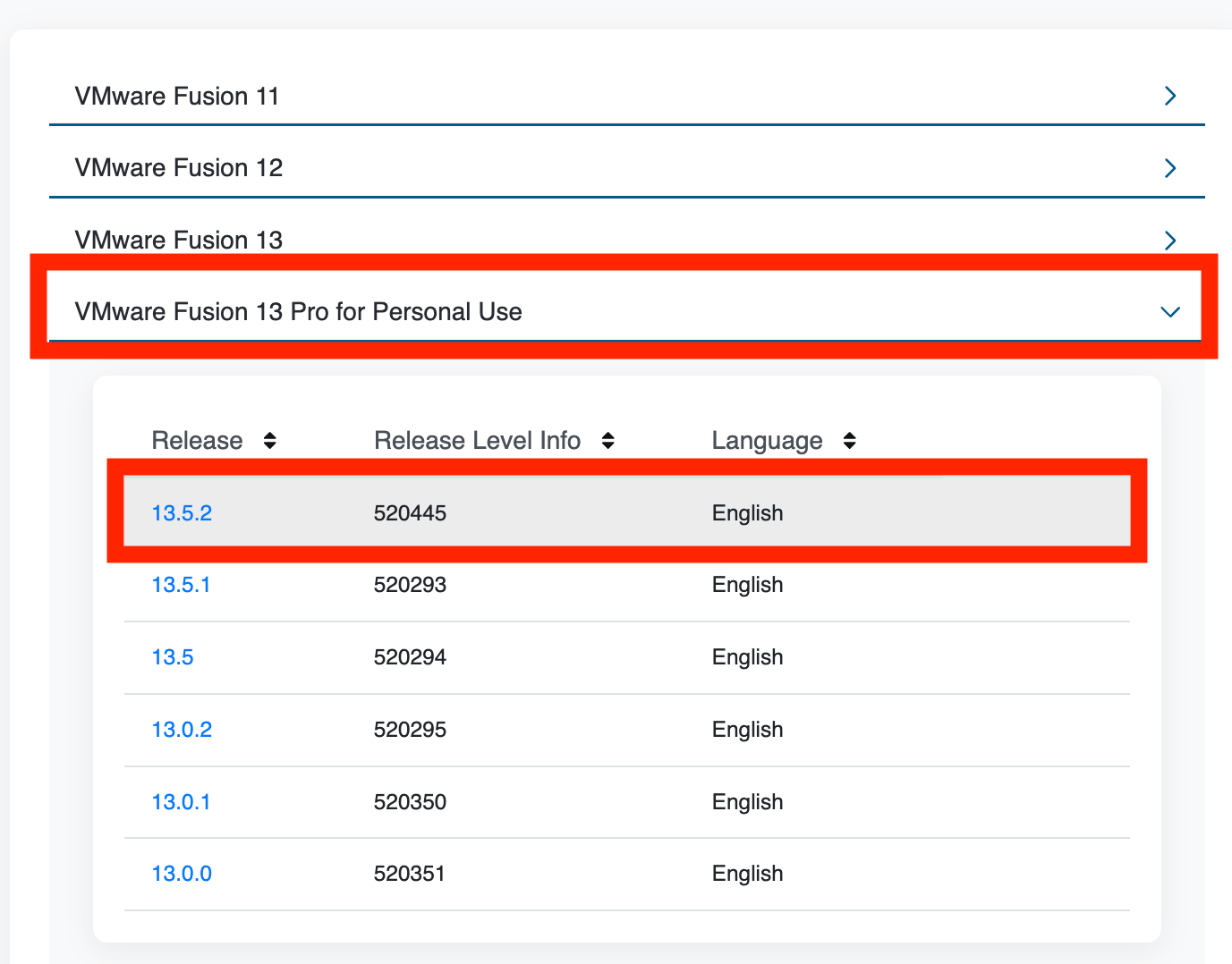
Task: Click the VMware Fusion 13 heading
Action: pos(179,240)
